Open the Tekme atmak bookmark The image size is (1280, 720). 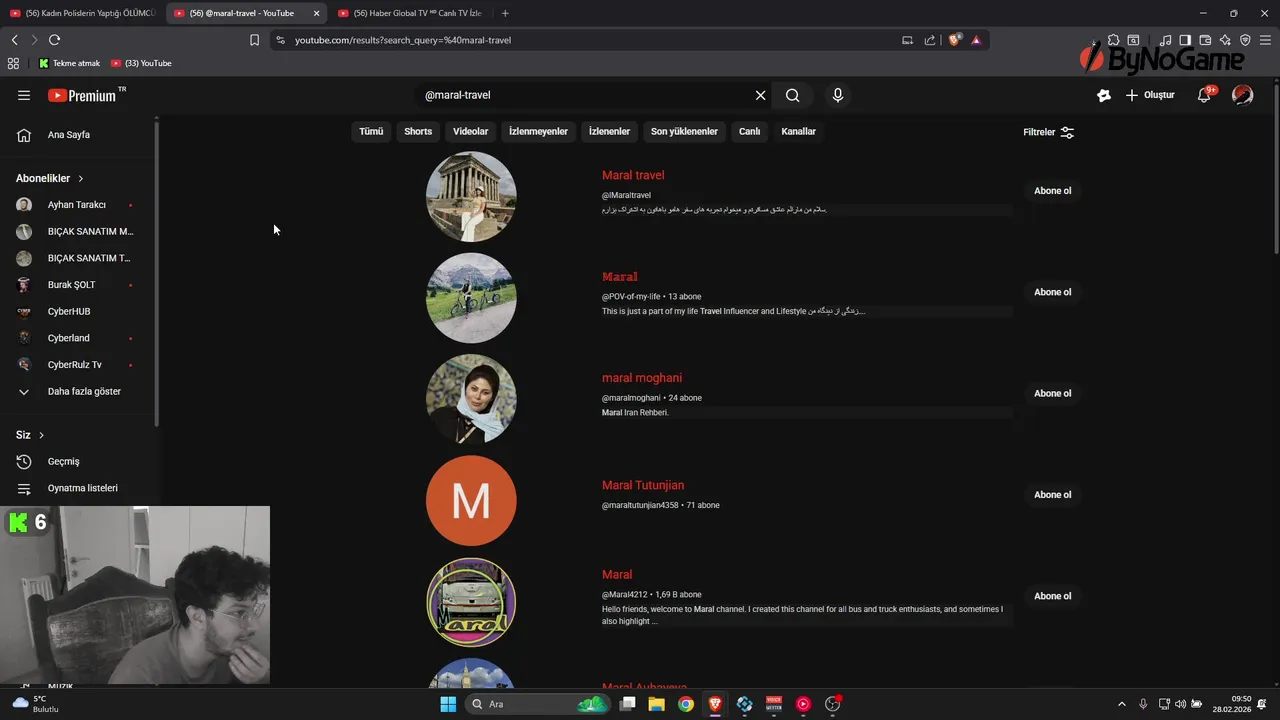click(70, 63)
